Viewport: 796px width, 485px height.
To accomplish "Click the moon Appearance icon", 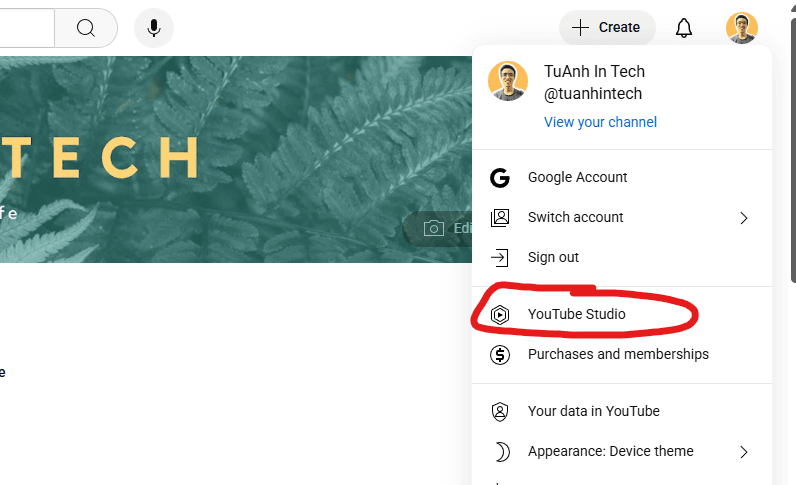I will [x=502, y=451].
